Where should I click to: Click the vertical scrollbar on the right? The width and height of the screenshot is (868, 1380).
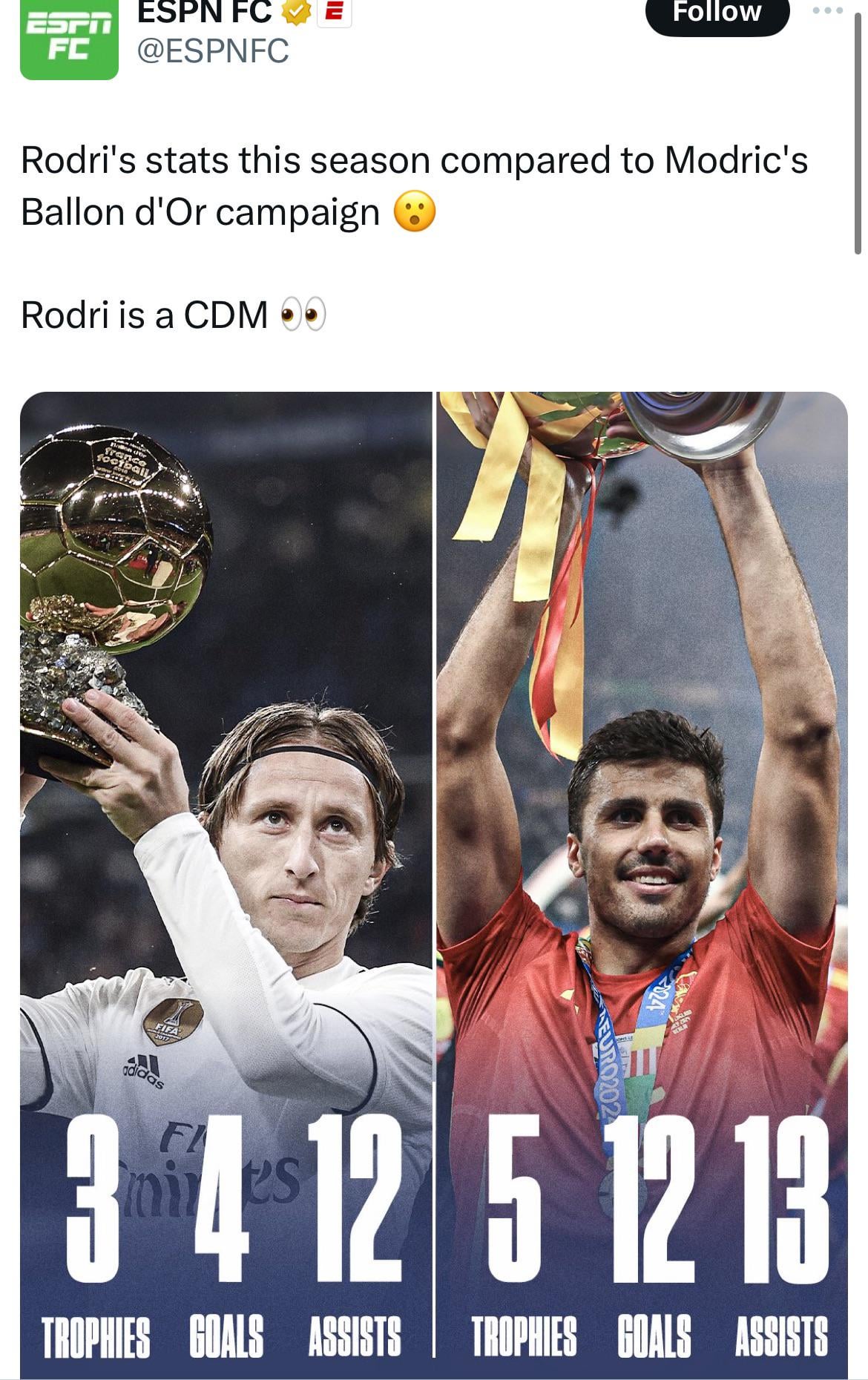[x=858, y=128]
